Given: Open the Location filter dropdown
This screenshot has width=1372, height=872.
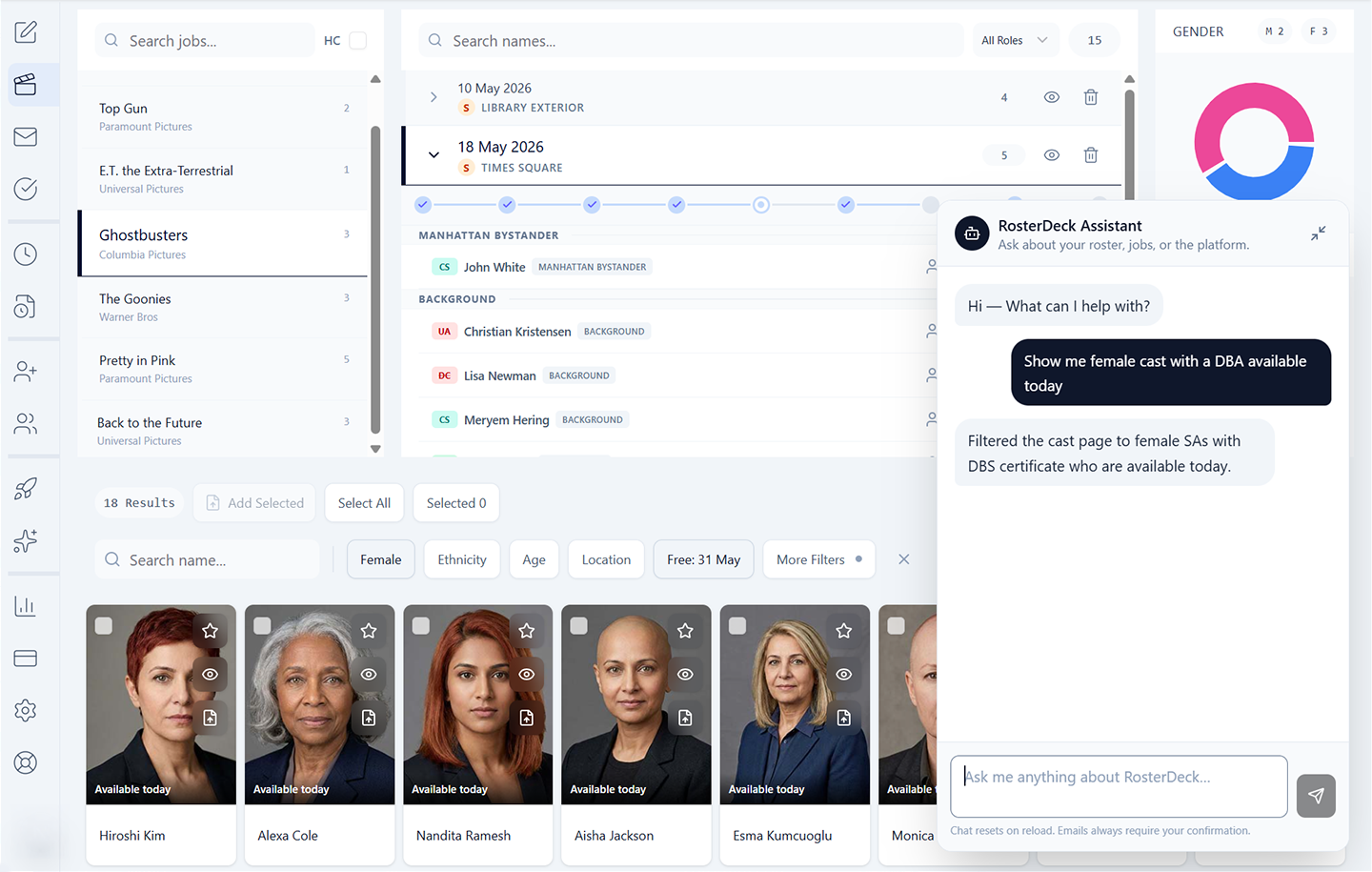Looking at the screenshot, I should [x=606, y=559].
